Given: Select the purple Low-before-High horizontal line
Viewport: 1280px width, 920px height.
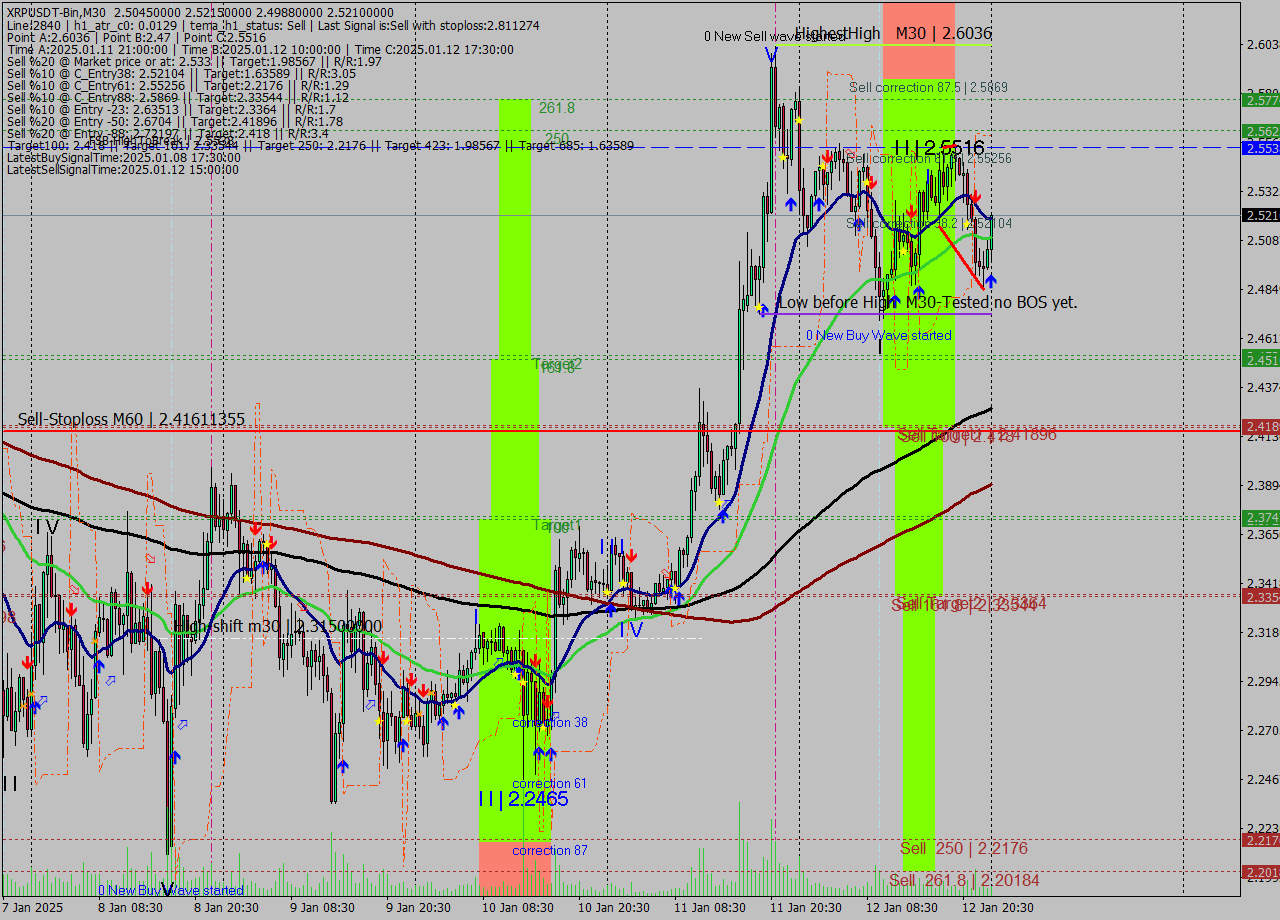Looking at the screenshot, I should (874, 314).
